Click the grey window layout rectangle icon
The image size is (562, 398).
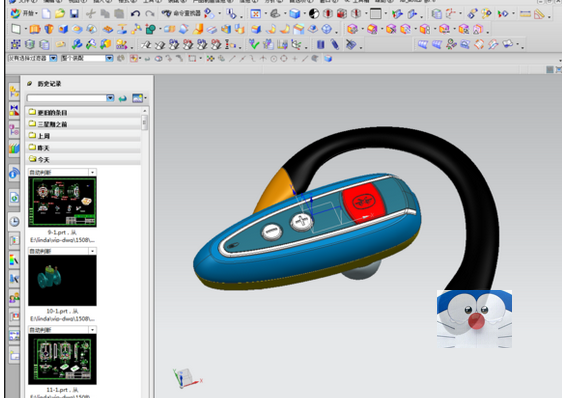tap(375, 14)
